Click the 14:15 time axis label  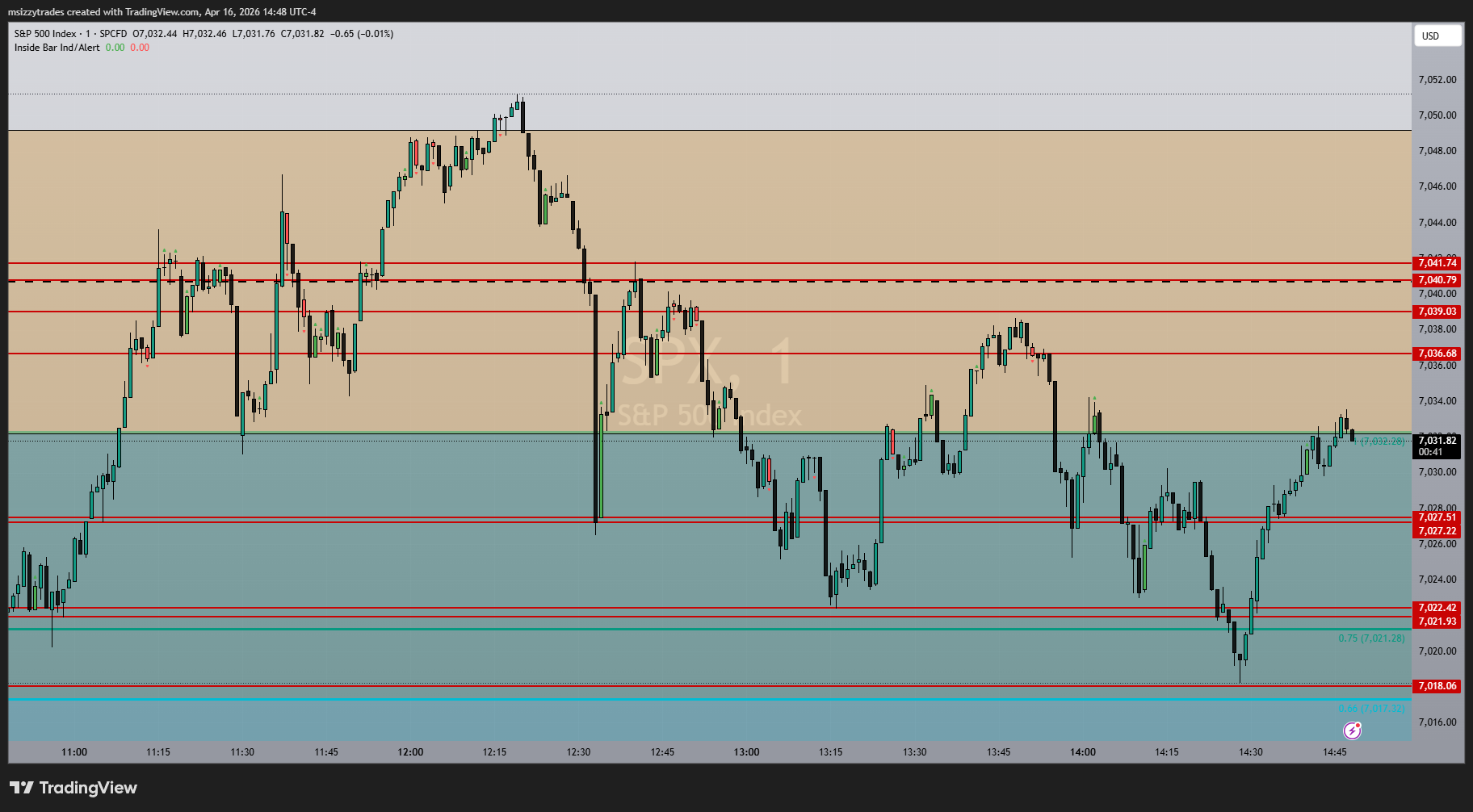1167,752
